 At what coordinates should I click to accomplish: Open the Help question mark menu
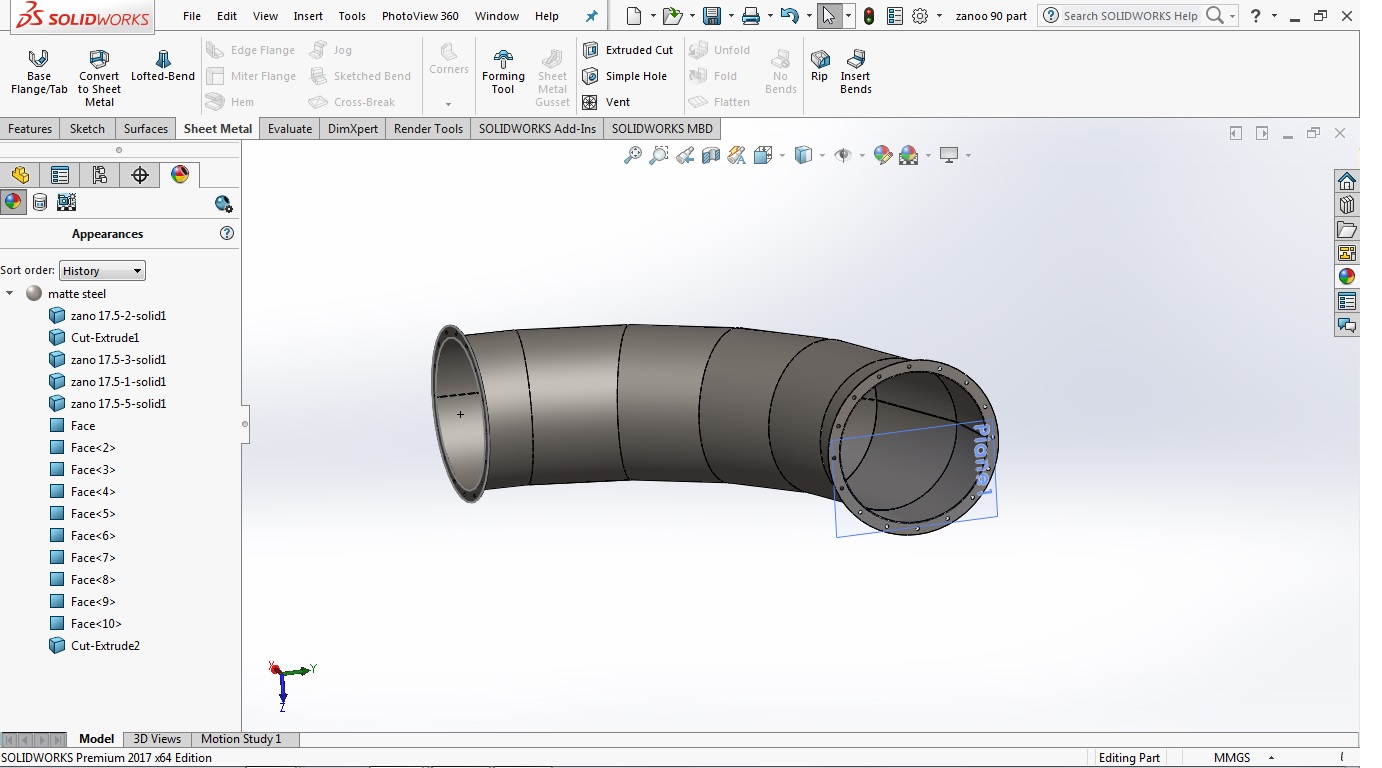coord(1255,16)
